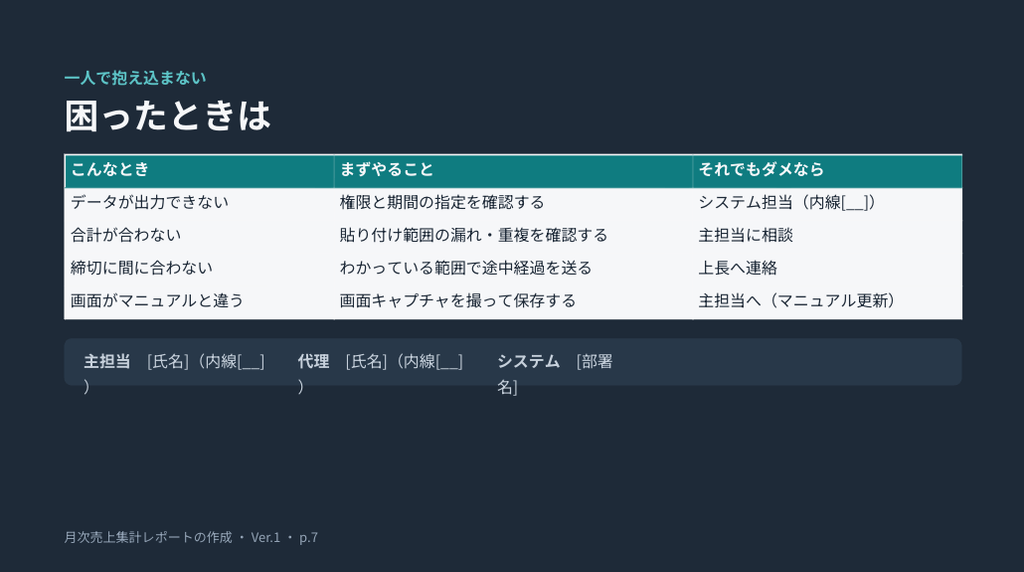This screenshot has width=1024, height=572.
Task: Click the cell 貼り付け範囲の漏れ・重複を確認する
Action: pos(513,236)
